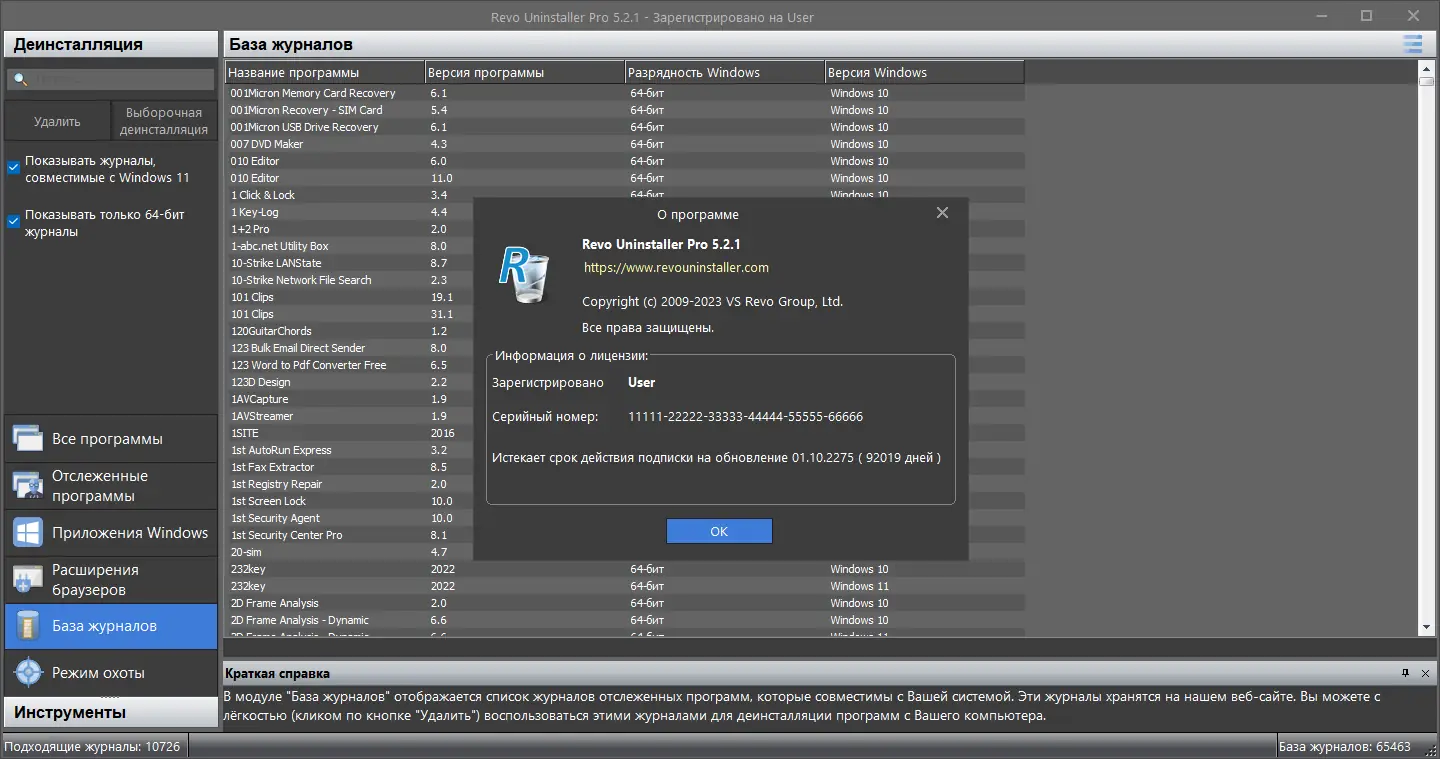This screenshot has width=1440, height=759.
Task: Open the revouninstaller.com link
Action: pyautogui.click(x=676, y=267)
